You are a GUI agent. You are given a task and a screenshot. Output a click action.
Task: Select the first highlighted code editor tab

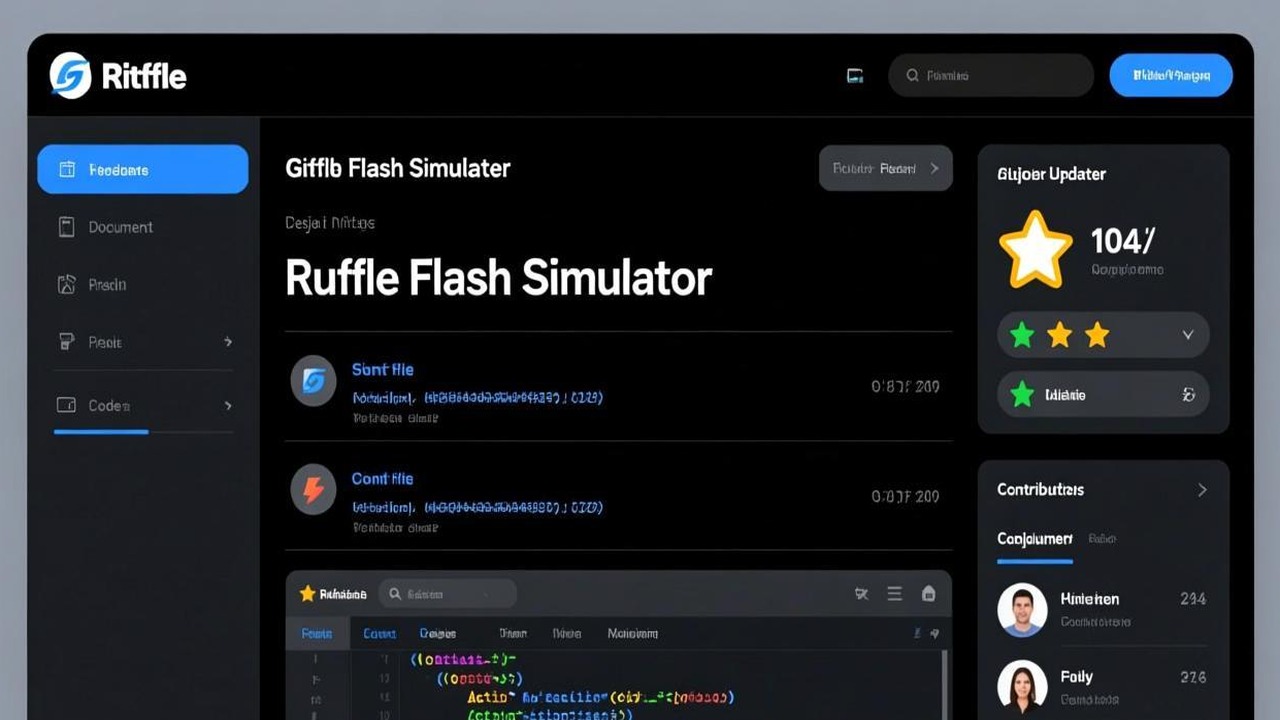[x=318, y=633]
